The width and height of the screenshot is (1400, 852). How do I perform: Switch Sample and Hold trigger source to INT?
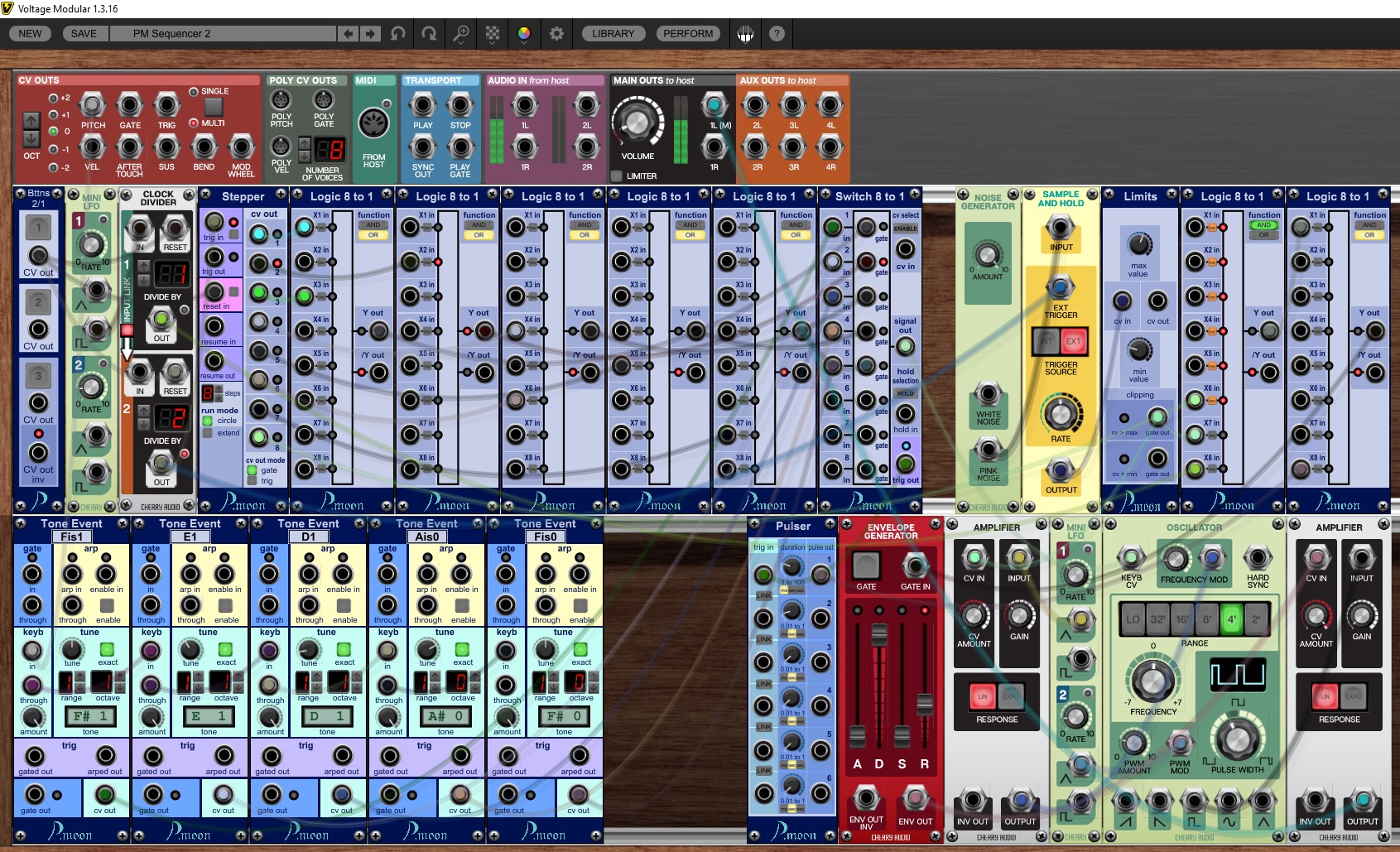point(1046,340)
